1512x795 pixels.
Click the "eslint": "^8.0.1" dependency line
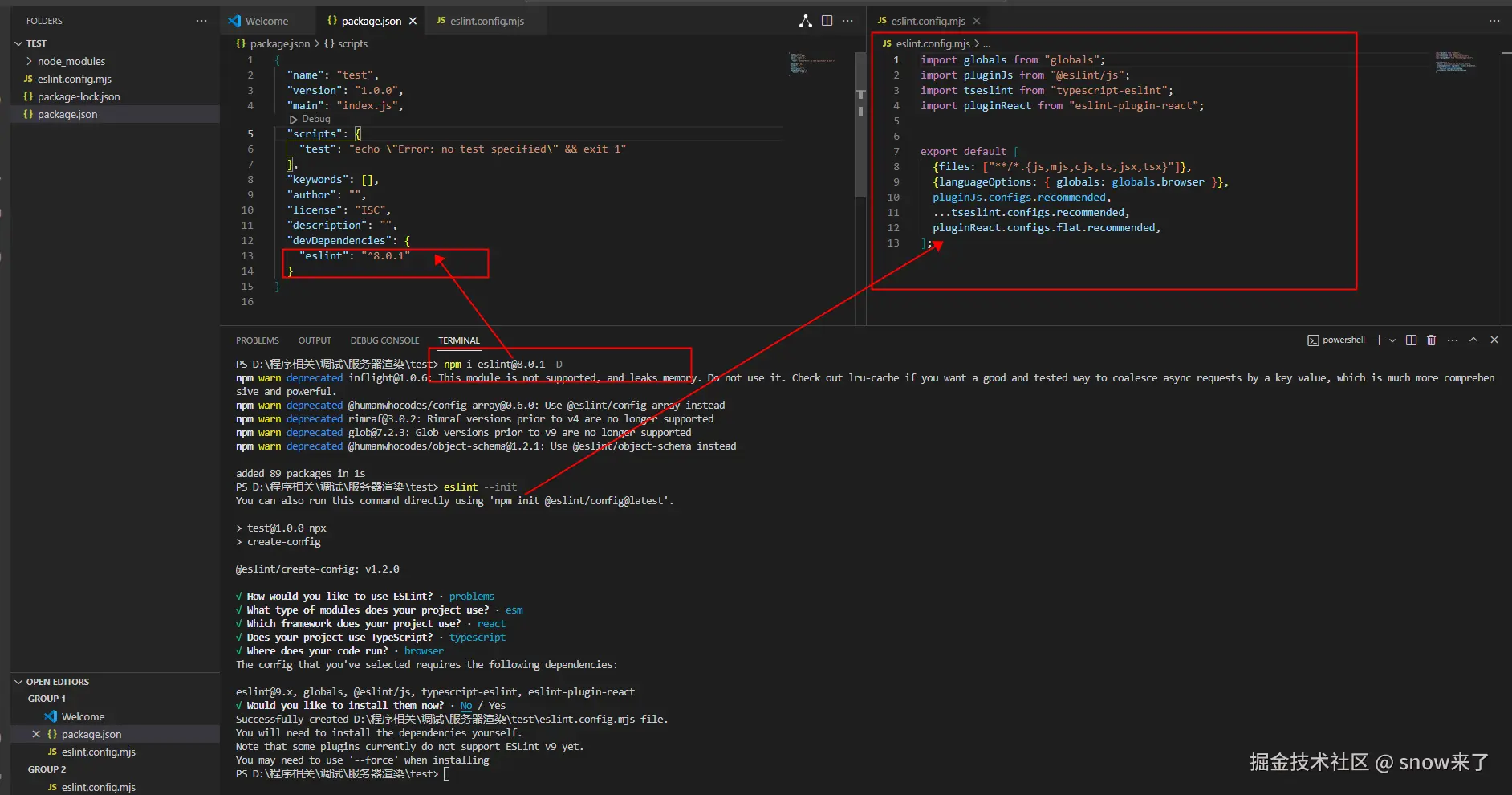tap(354, 256)
